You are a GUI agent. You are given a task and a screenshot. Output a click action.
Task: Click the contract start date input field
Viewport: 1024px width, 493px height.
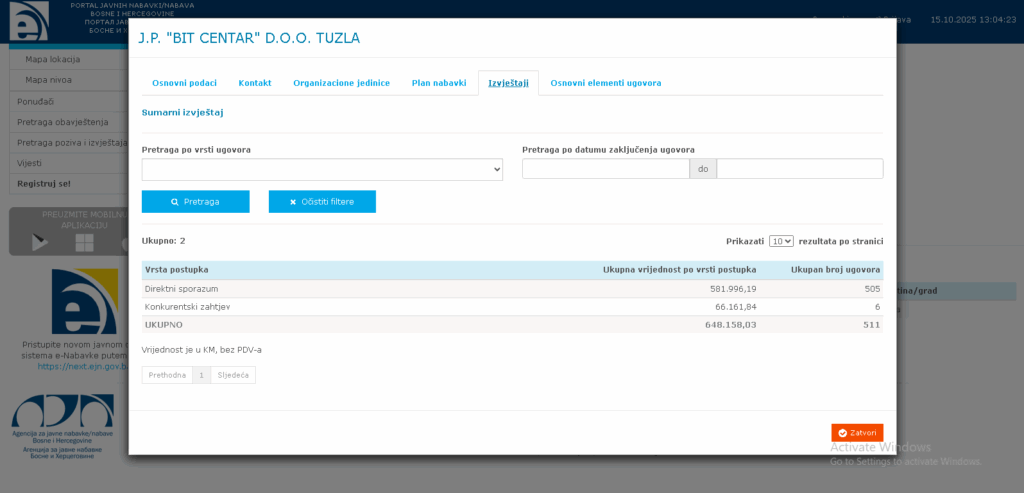coord(605,169)
